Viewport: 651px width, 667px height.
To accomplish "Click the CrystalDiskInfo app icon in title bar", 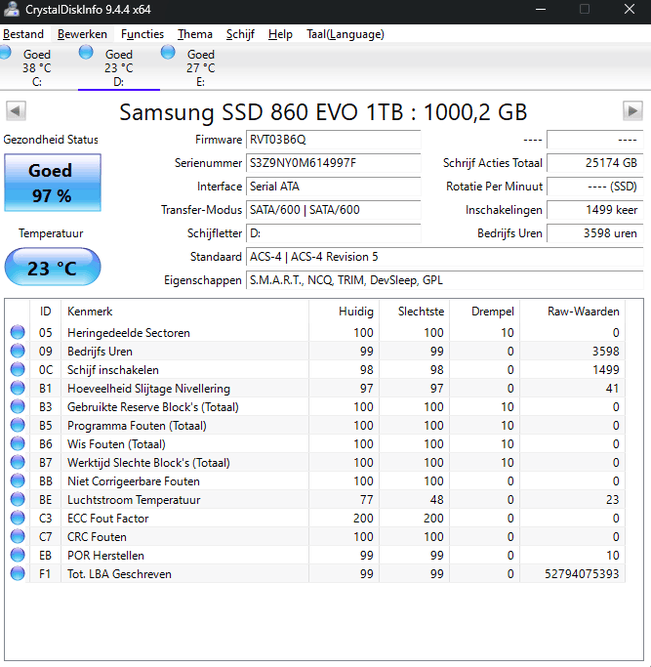I will (11, 9).
